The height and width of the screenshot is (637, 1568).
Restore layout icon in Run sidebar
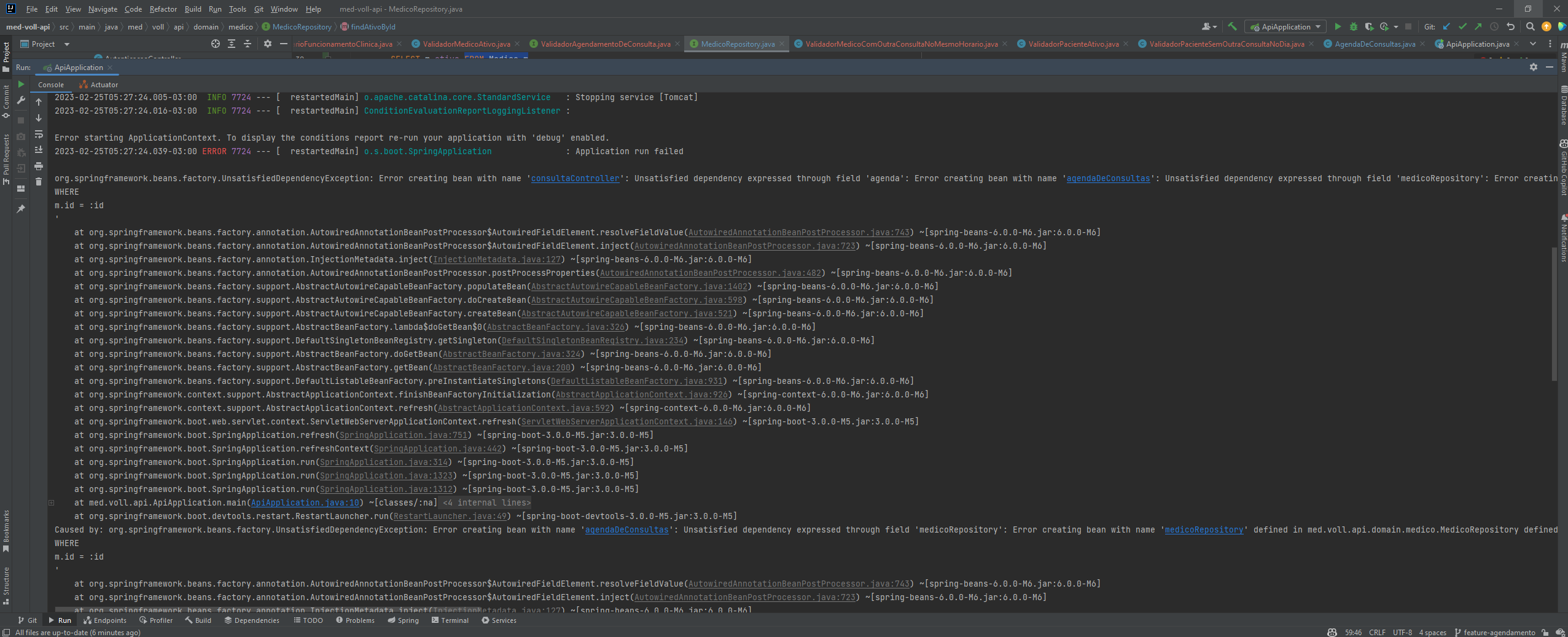tap(21, 189)
